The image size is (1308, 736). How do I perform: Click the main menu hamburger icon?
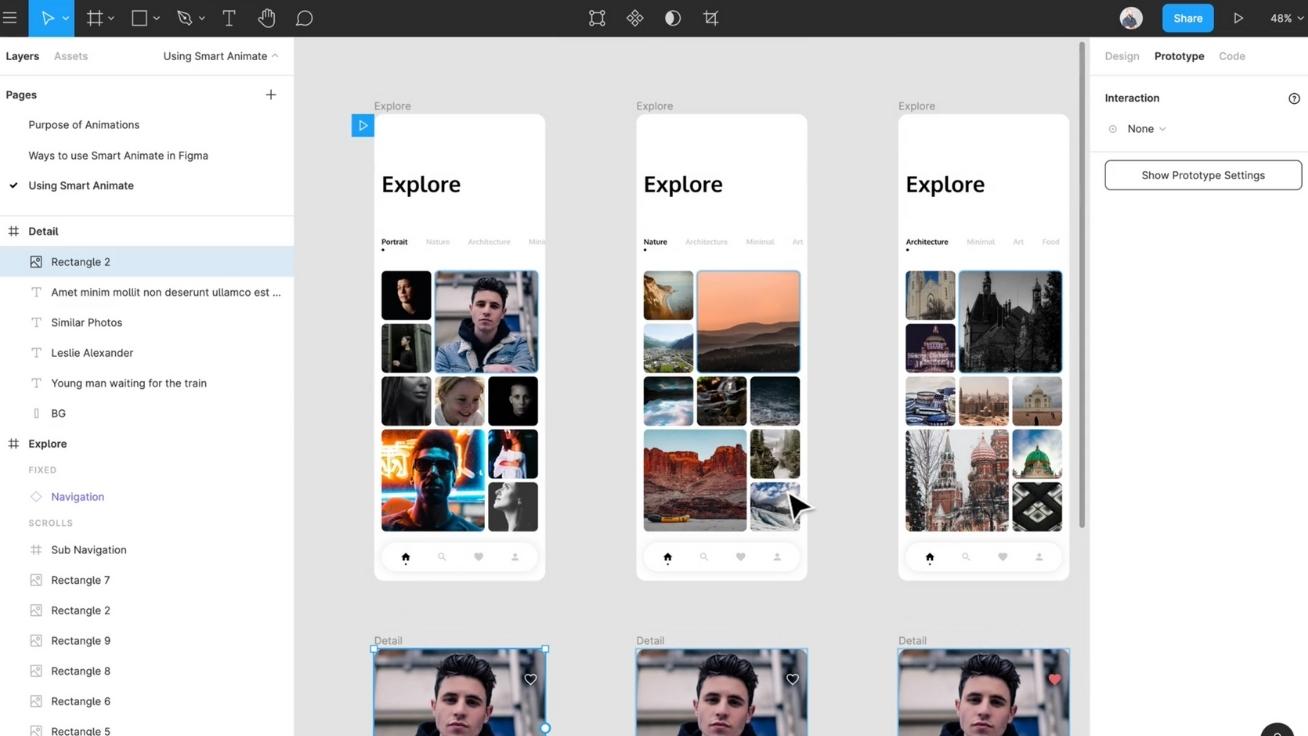click(18, 17)
